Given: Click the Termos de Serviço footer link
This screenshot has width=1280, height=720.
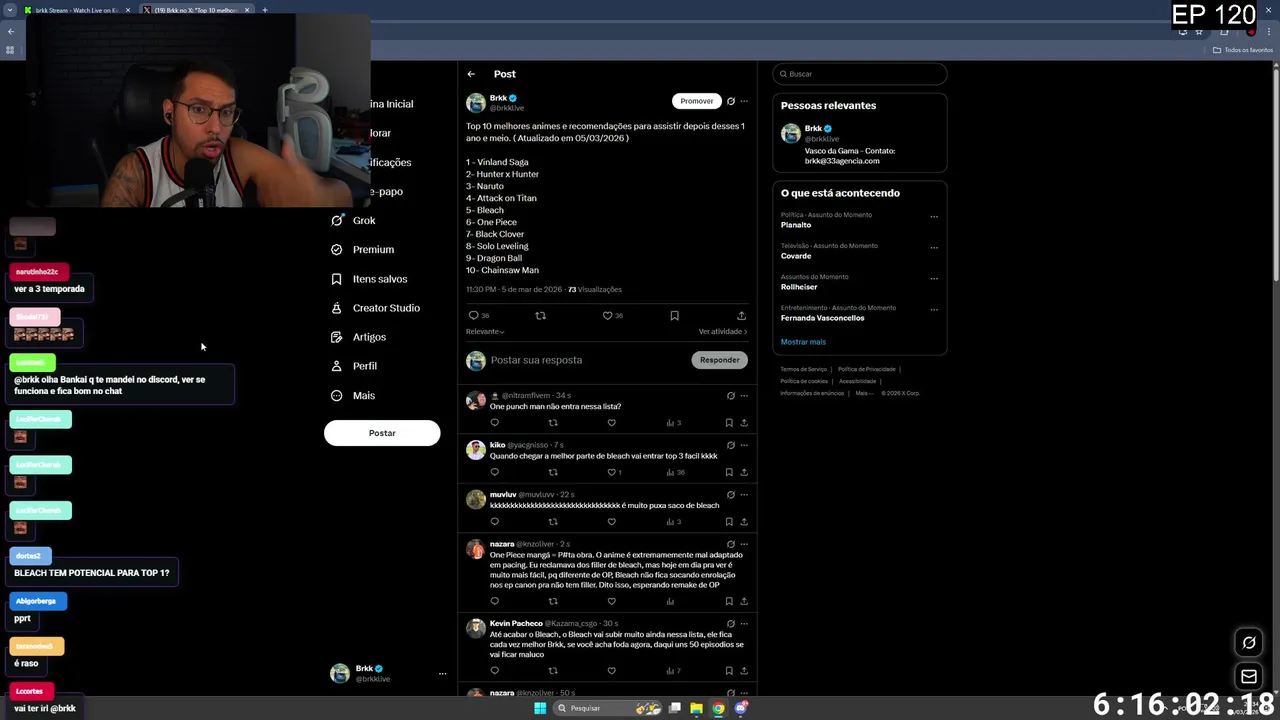Looking at the screenshot, I should pos(804,369).
